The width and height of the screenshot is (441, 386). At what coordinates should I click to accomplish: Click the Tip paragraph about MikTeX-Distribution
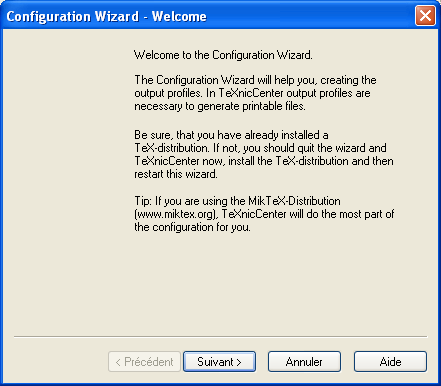point(264,214)
